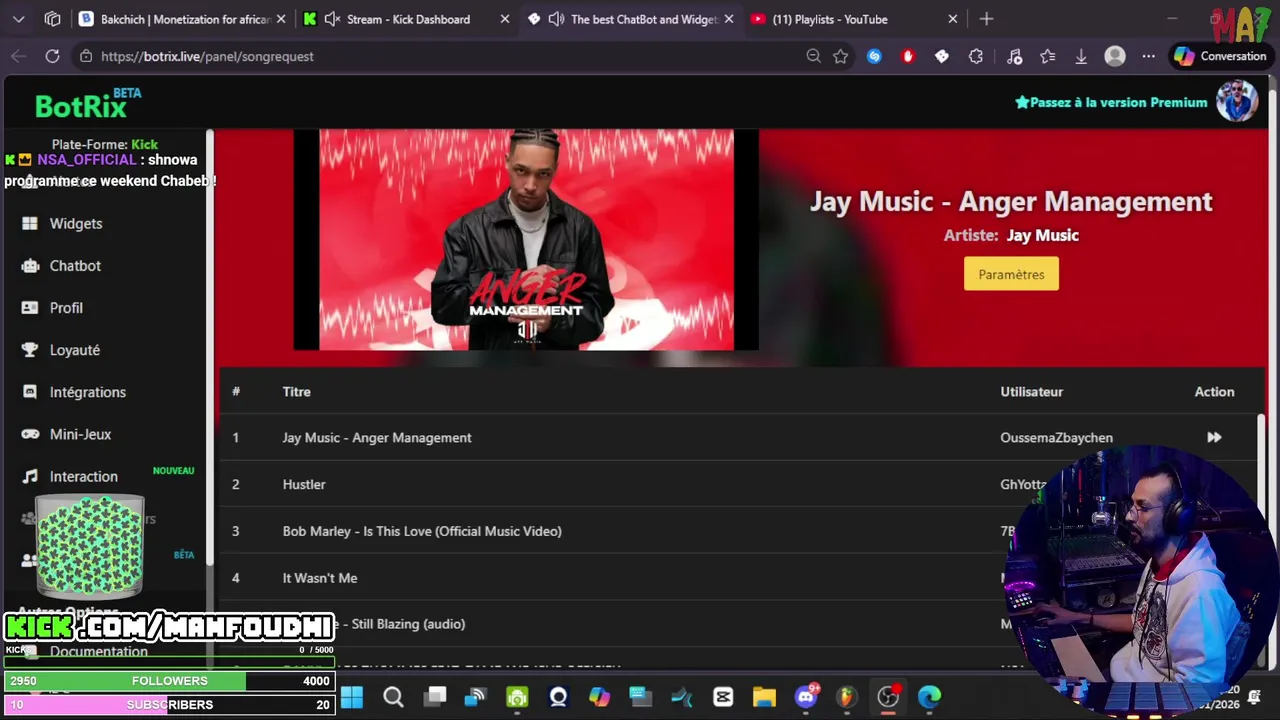Open the Windows Start menu

[352, 697]
